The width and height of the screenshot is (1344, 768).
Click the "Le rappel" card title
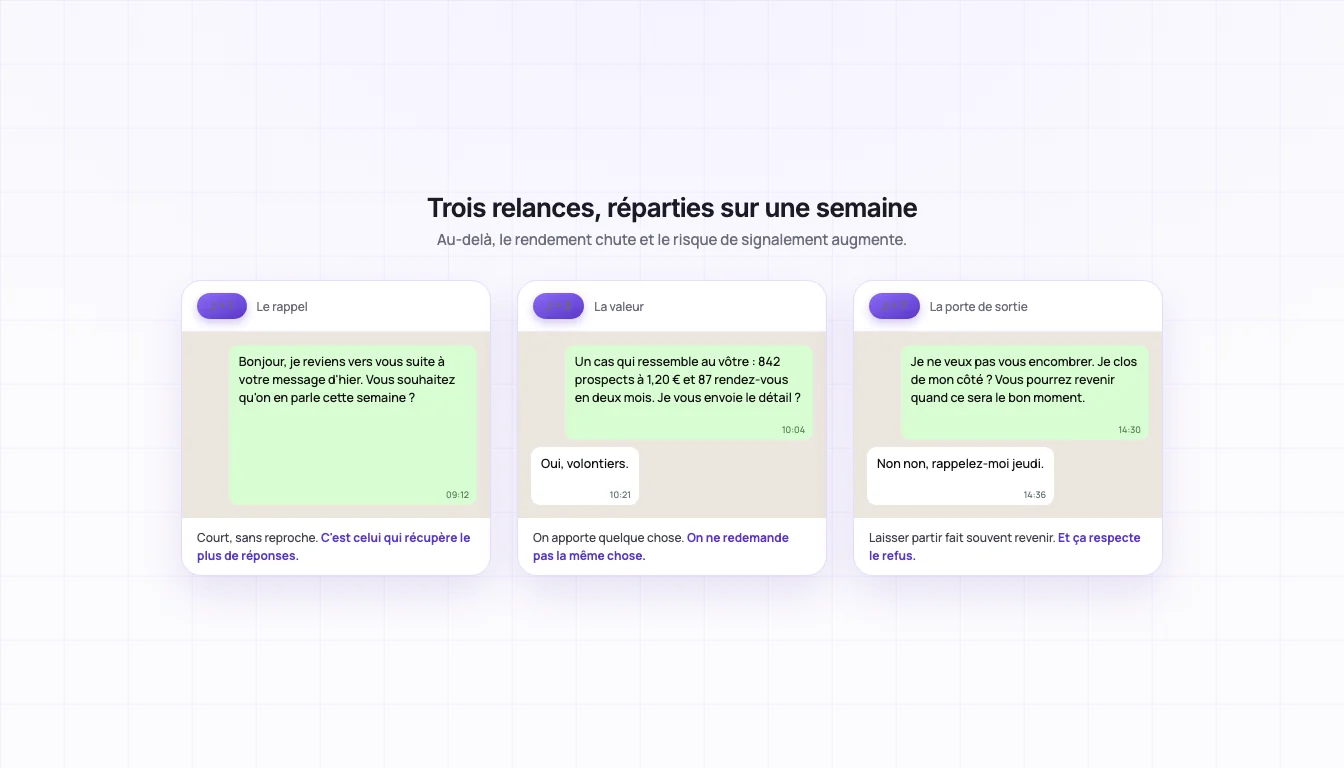(282, 307)
